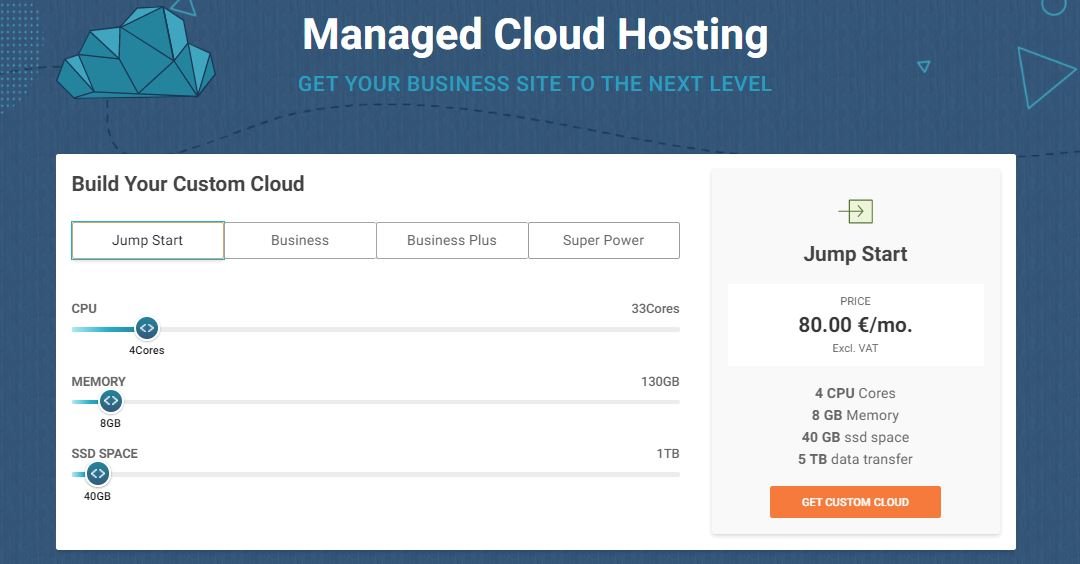Click the Managed Cloud Hosting heading

coord(535,35)
